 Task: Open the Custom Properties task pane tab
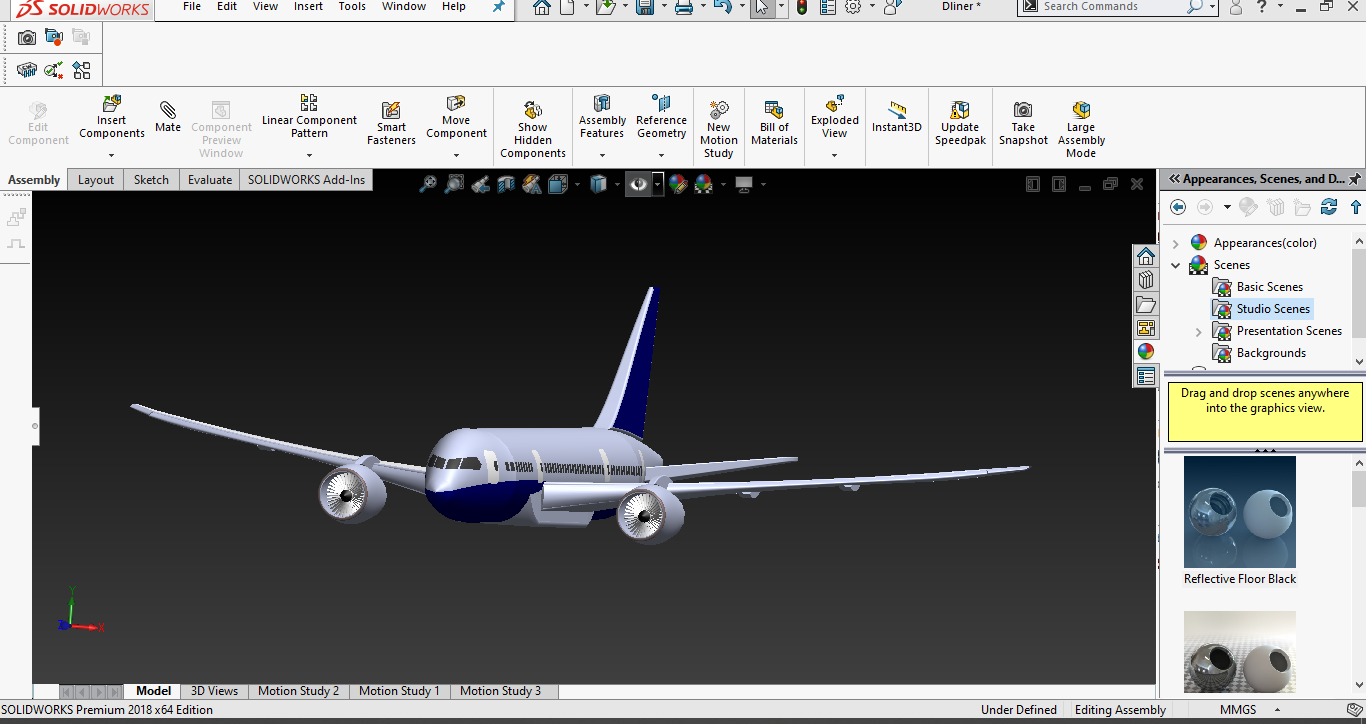1146,376
